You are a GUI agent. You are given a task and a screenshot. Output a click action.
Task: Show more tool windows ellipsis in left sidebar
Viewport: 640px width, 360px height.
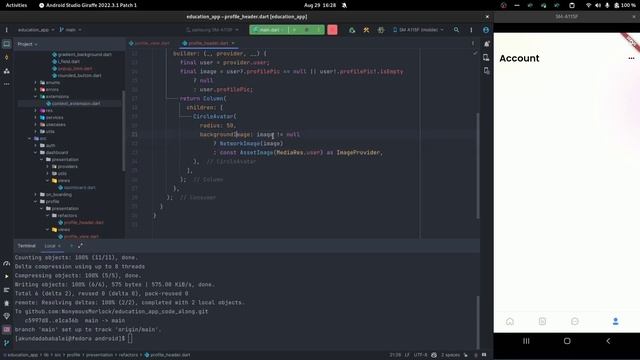point(7,84)
